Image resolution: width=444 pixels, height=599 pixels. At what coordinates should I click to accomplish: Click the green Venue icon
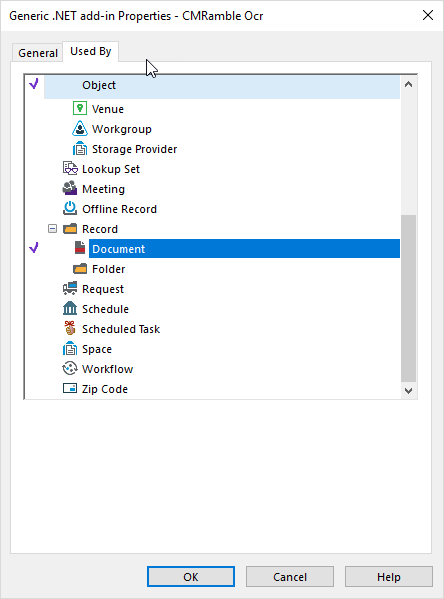coord(79,108)
